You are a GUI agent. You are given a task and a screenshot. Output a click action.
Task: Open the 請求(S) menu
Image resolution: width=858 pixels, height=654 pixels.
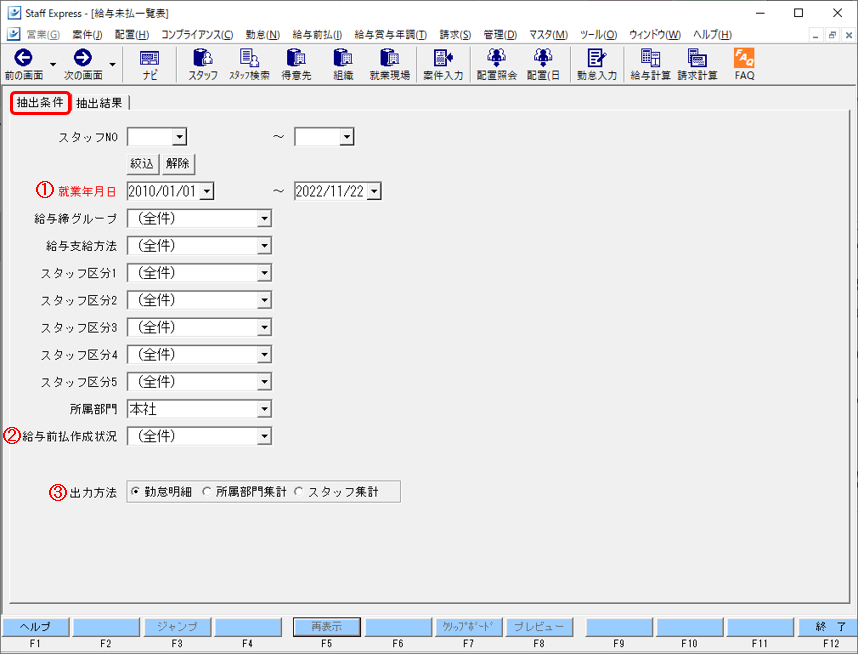pyautogui.click(x=455, y=34)
